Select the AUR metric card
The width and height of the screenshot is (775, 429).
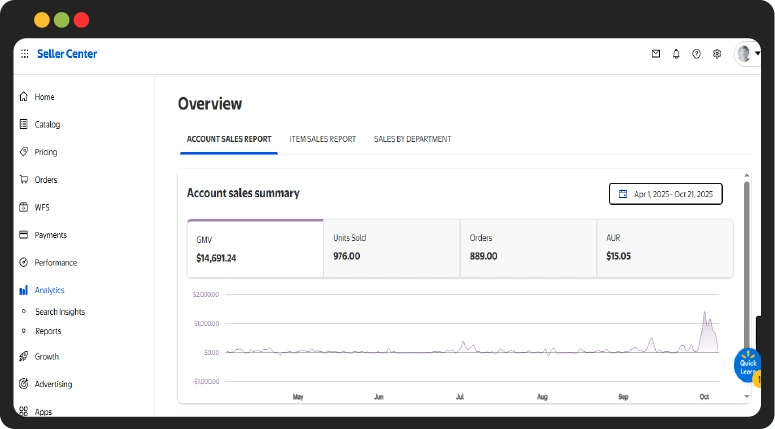(665, 248)
